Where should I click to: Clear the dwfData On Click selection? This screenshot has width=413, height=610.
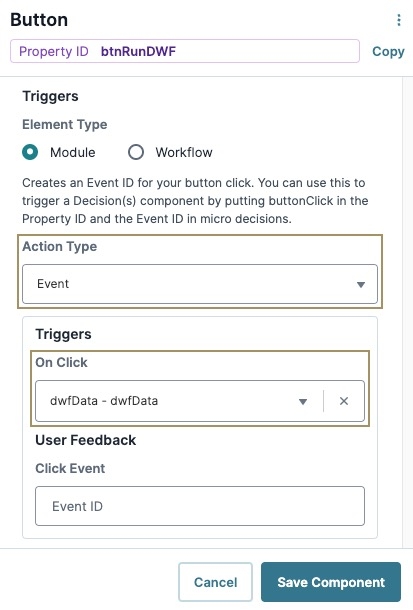(344, 401)
